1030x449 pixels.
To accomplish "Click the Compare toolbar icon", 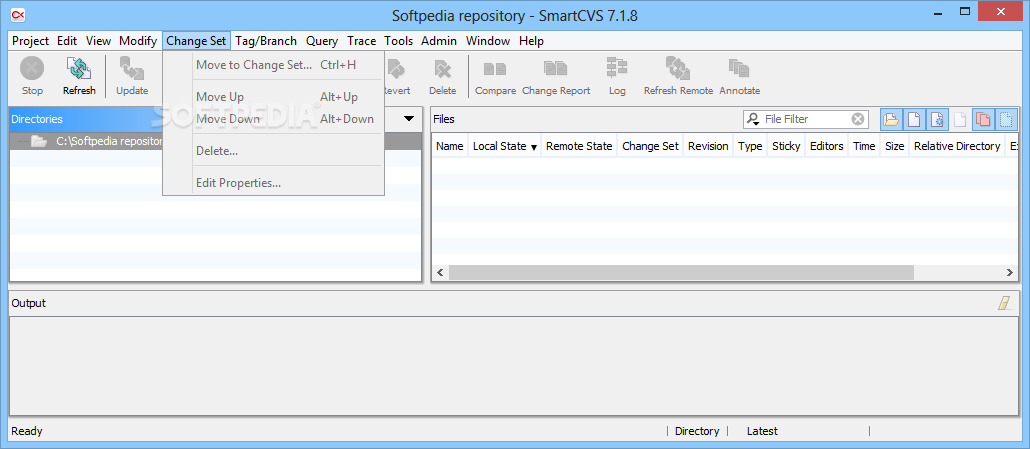I will (495, 68).
